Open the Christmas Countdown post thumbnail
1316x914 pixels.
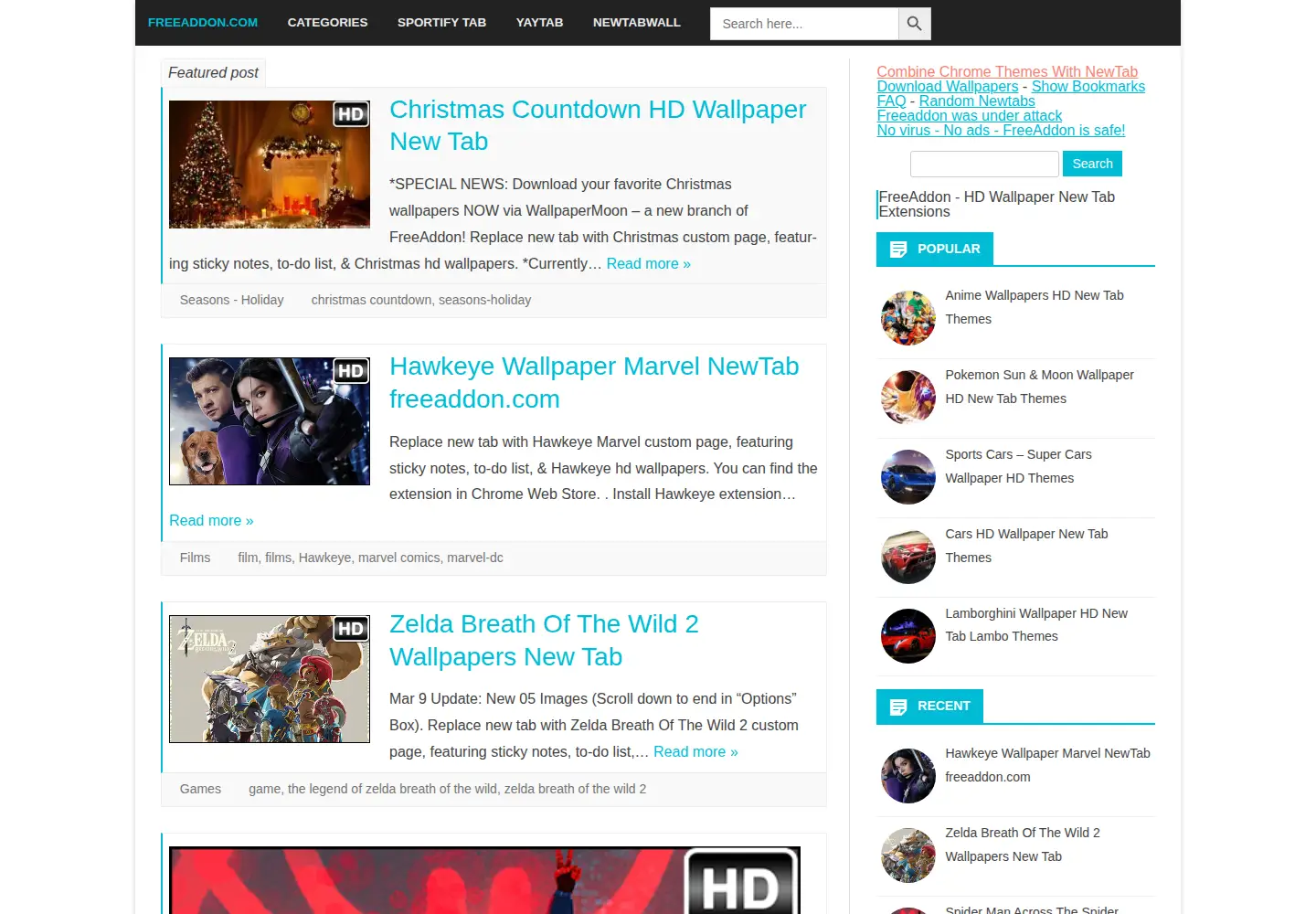(x=270, y=165)
